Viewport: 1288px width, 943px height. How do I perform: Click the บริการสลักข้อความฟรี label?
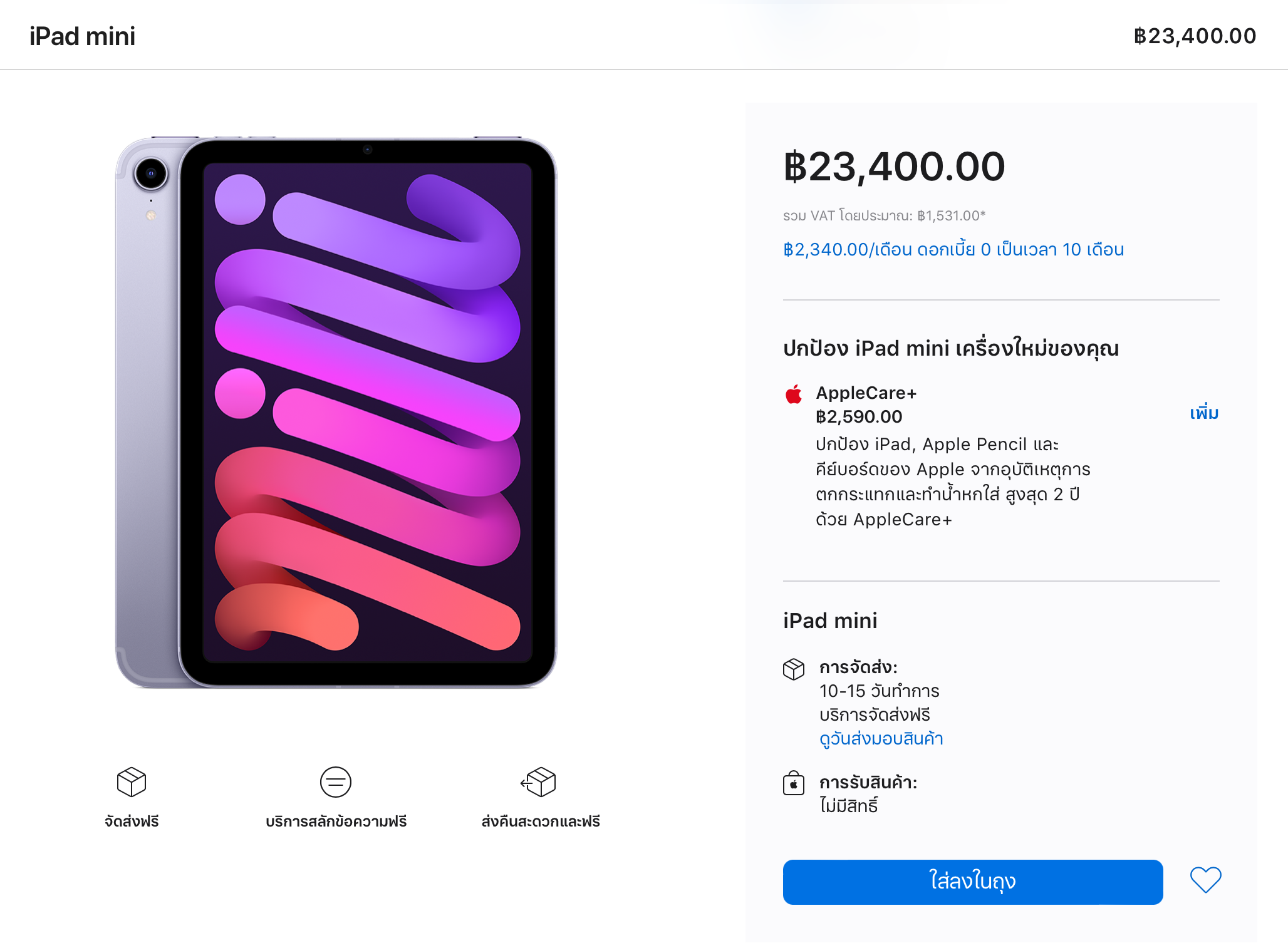pyautogui.click(x=336, y=822)
